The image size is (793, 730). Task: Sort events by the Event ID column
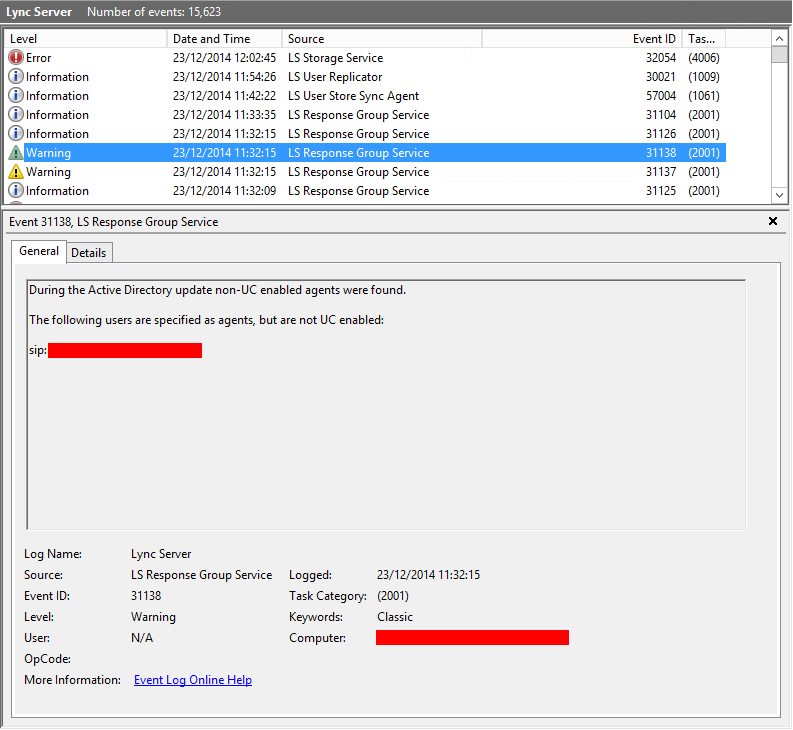click(582, 39)
